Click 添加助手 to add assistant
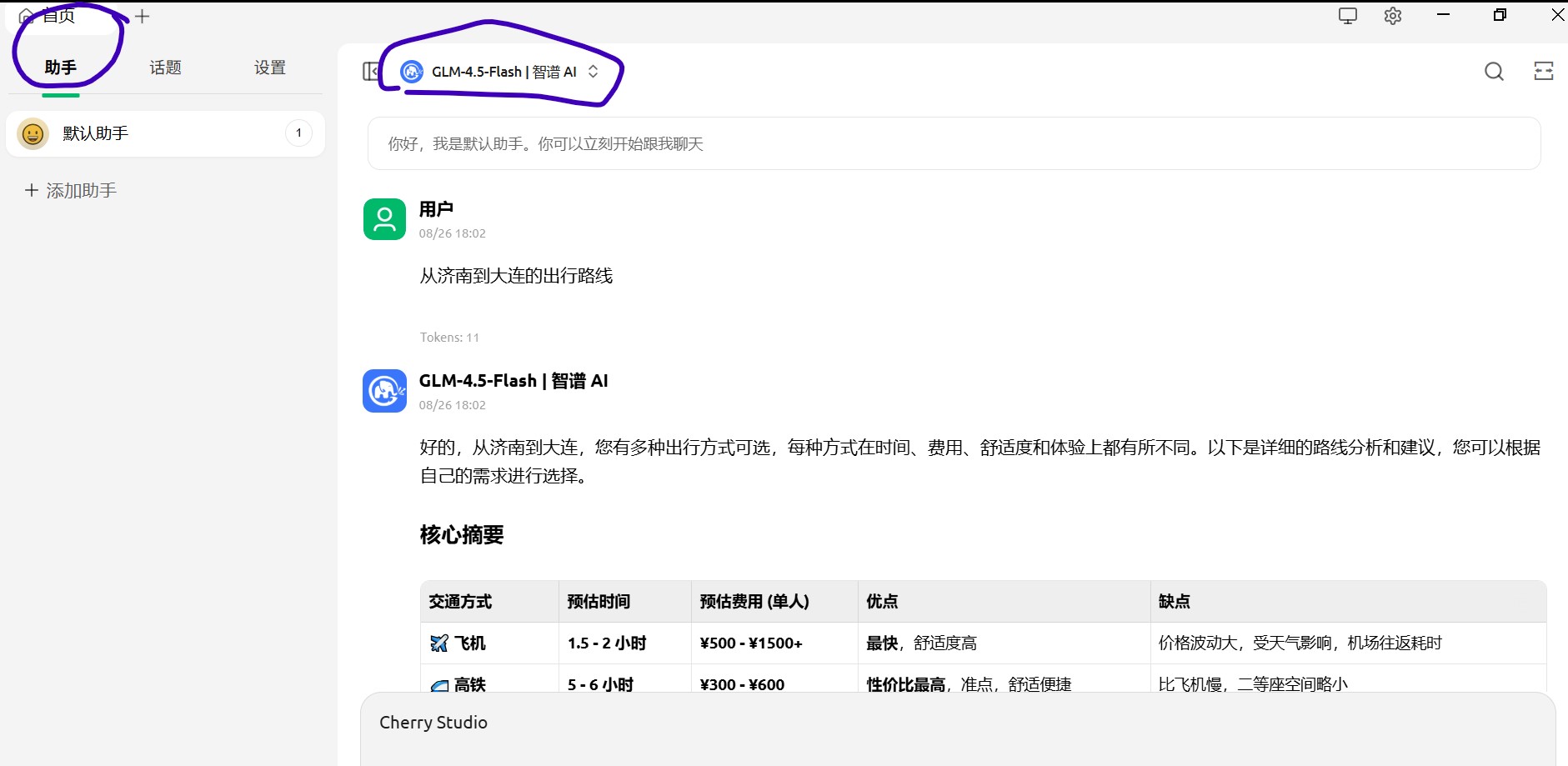 [x=71, y=190]
